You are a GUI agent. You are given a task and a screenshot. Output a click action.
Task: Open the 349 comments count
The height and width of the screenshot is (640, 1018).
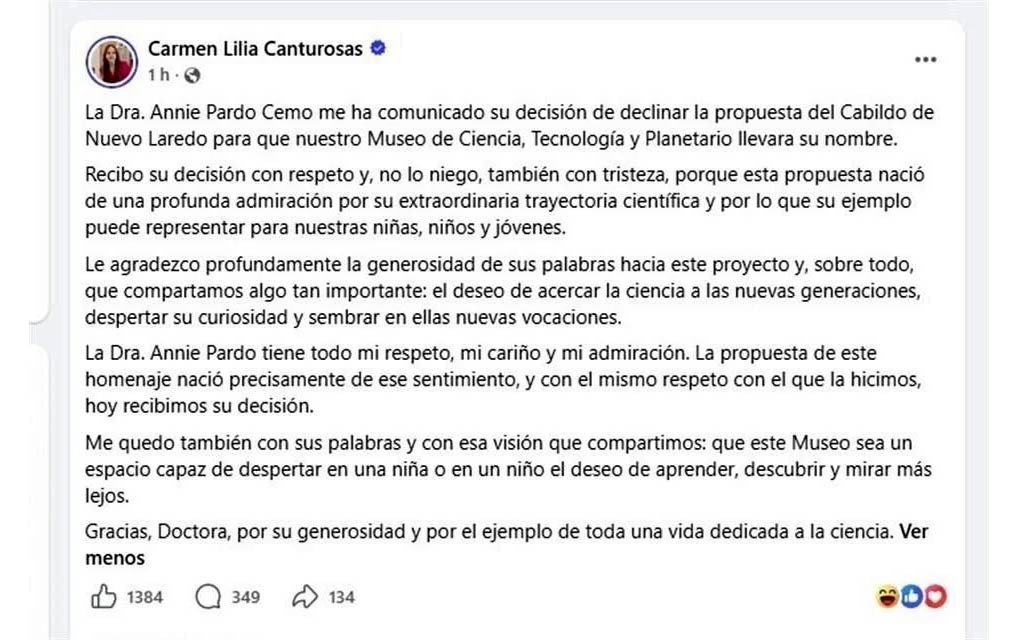[x=246, y=597]
